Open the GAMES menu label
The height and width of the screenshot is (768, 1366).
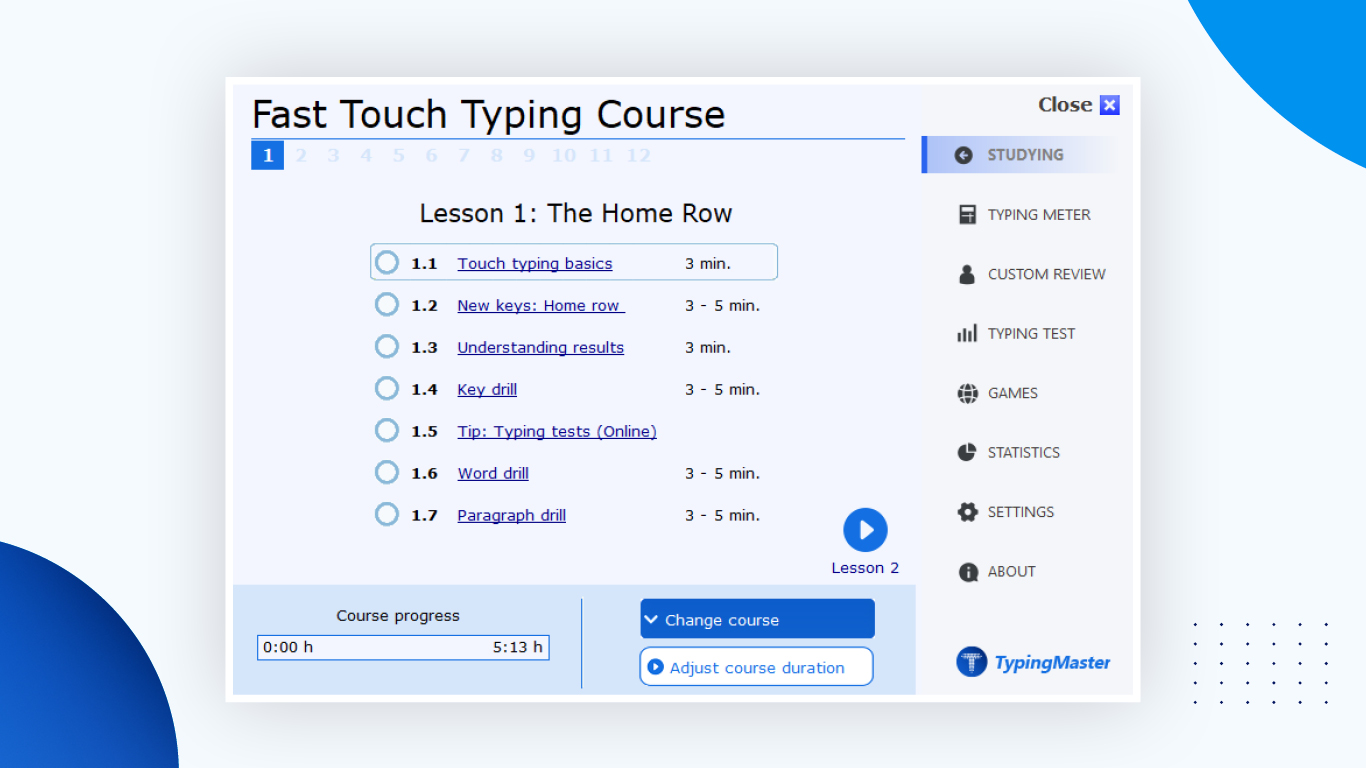[x=1013, y=393]
